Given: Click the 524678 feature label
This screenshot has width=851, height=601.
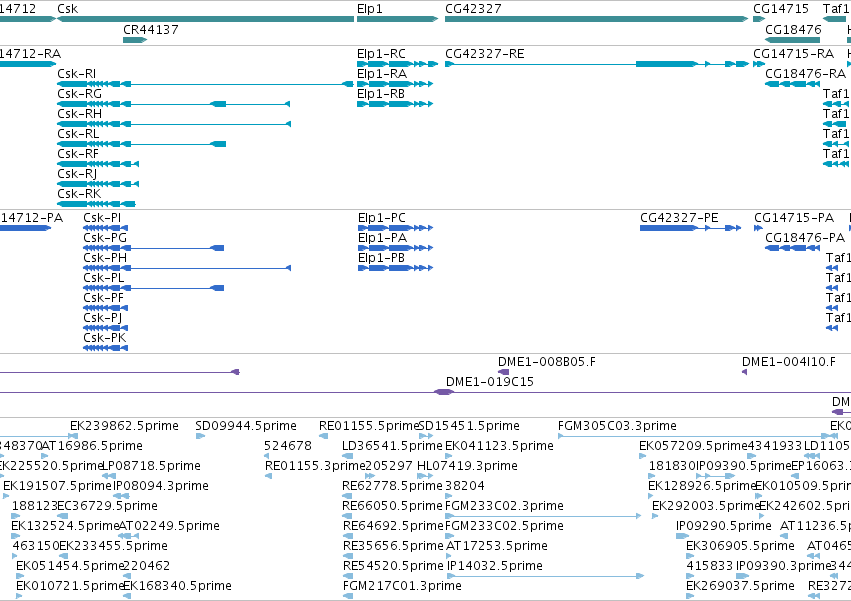Looking at the screenshot, I should pyautogui.click(x=288, y=446).
